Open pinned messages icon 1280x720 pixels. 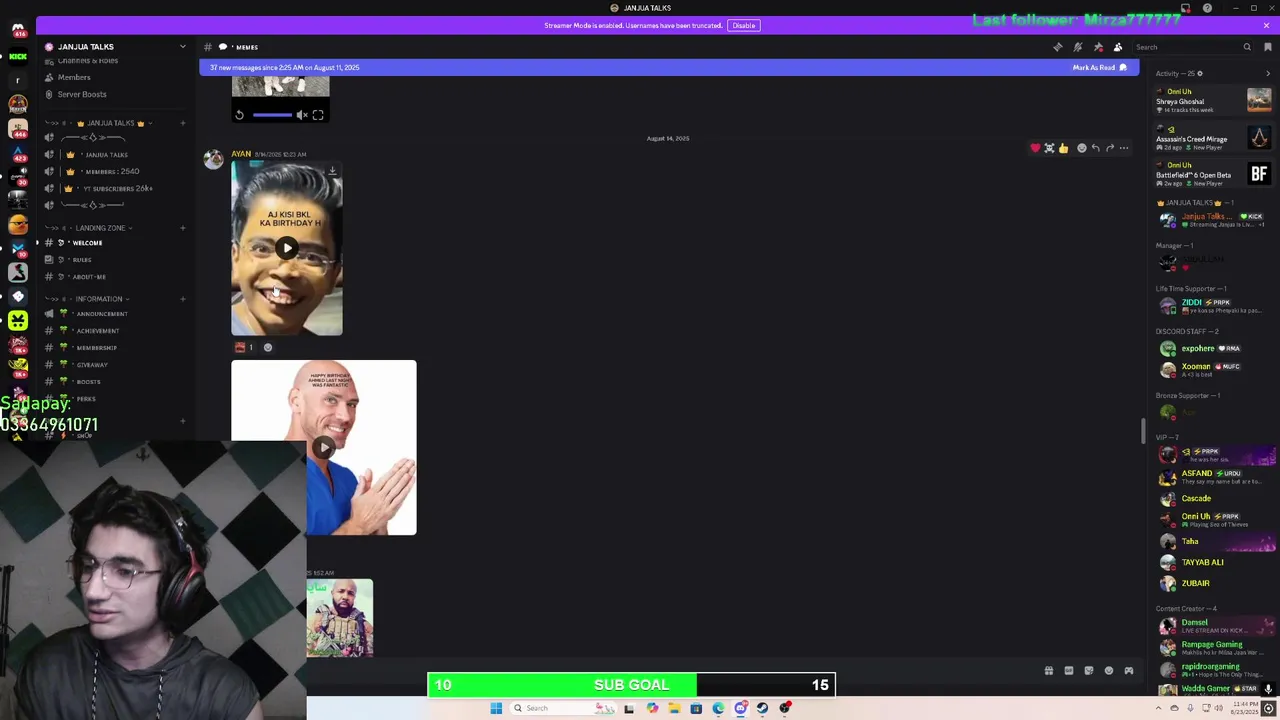pyautogui.click(x=1098, y=47)
